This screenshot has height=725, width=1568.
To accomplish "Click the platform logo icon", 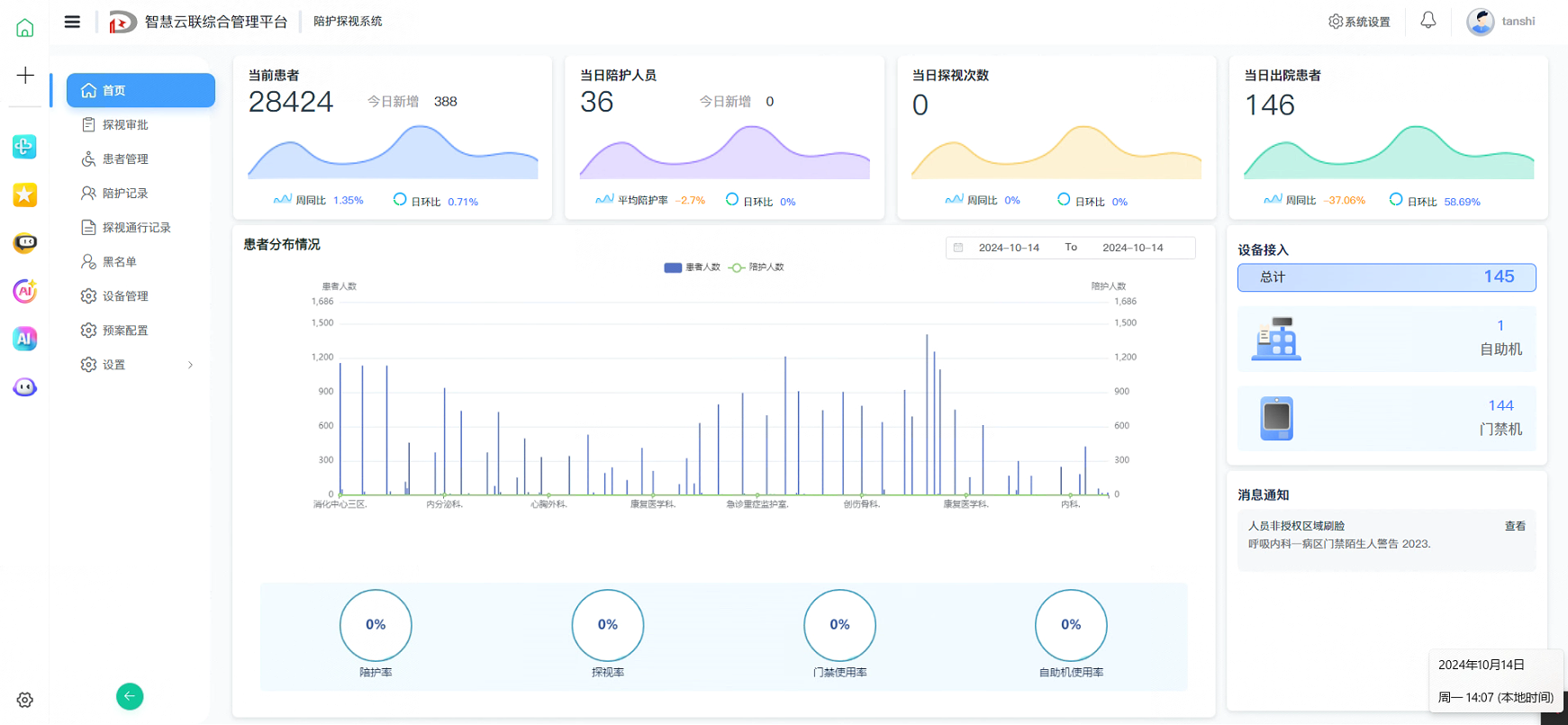I will (122, 22).
